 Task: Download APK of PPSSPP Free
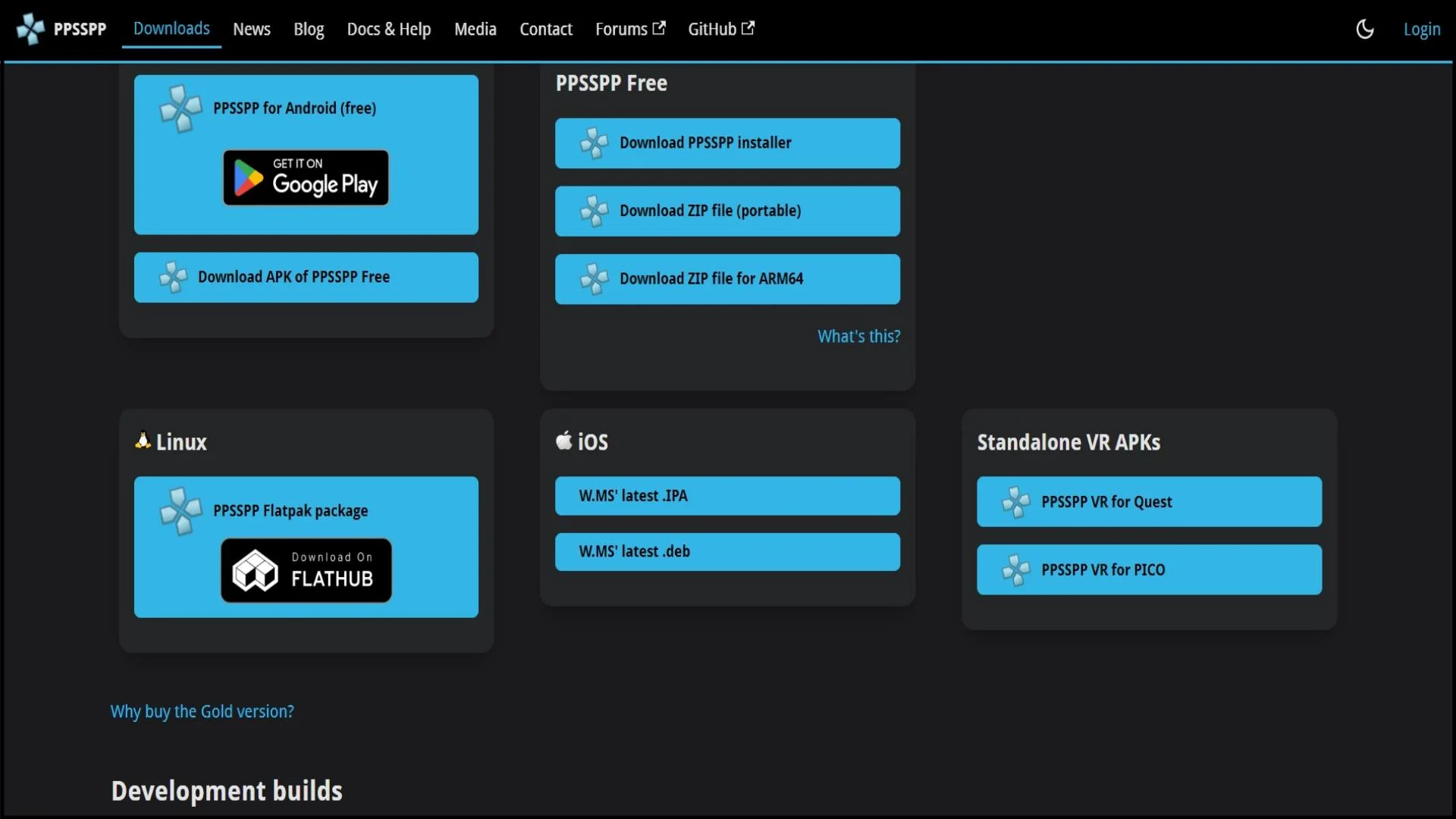306,278
